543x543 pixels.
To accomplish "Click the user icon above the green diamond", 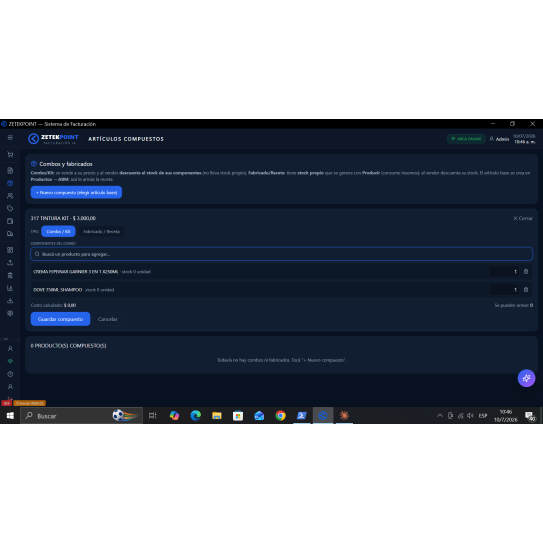I will pyautogui.click(x=10, y=349).
